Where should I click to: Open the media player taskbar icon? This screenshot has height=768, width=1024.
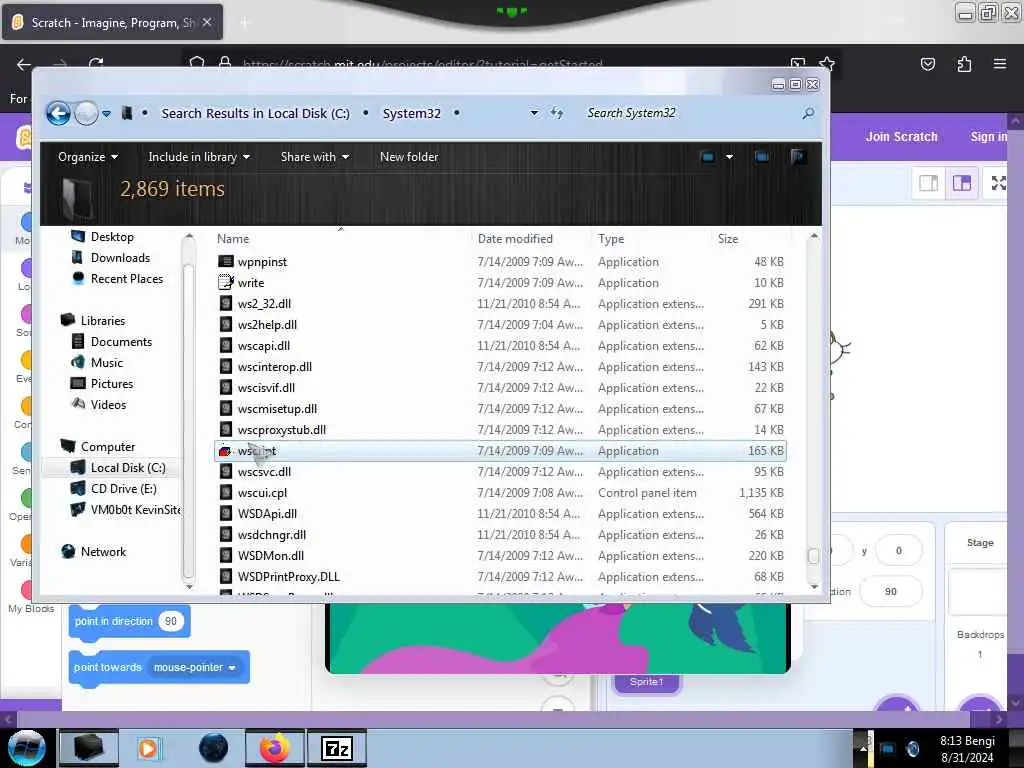tap(148, 748)
